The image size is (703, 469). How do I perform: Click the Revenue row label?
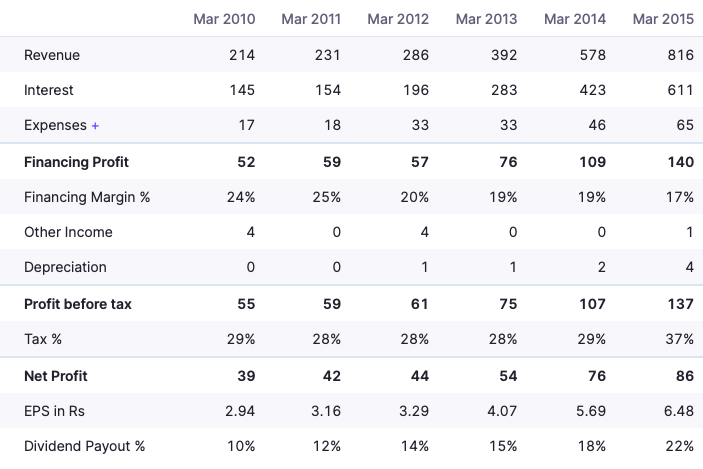52,55
